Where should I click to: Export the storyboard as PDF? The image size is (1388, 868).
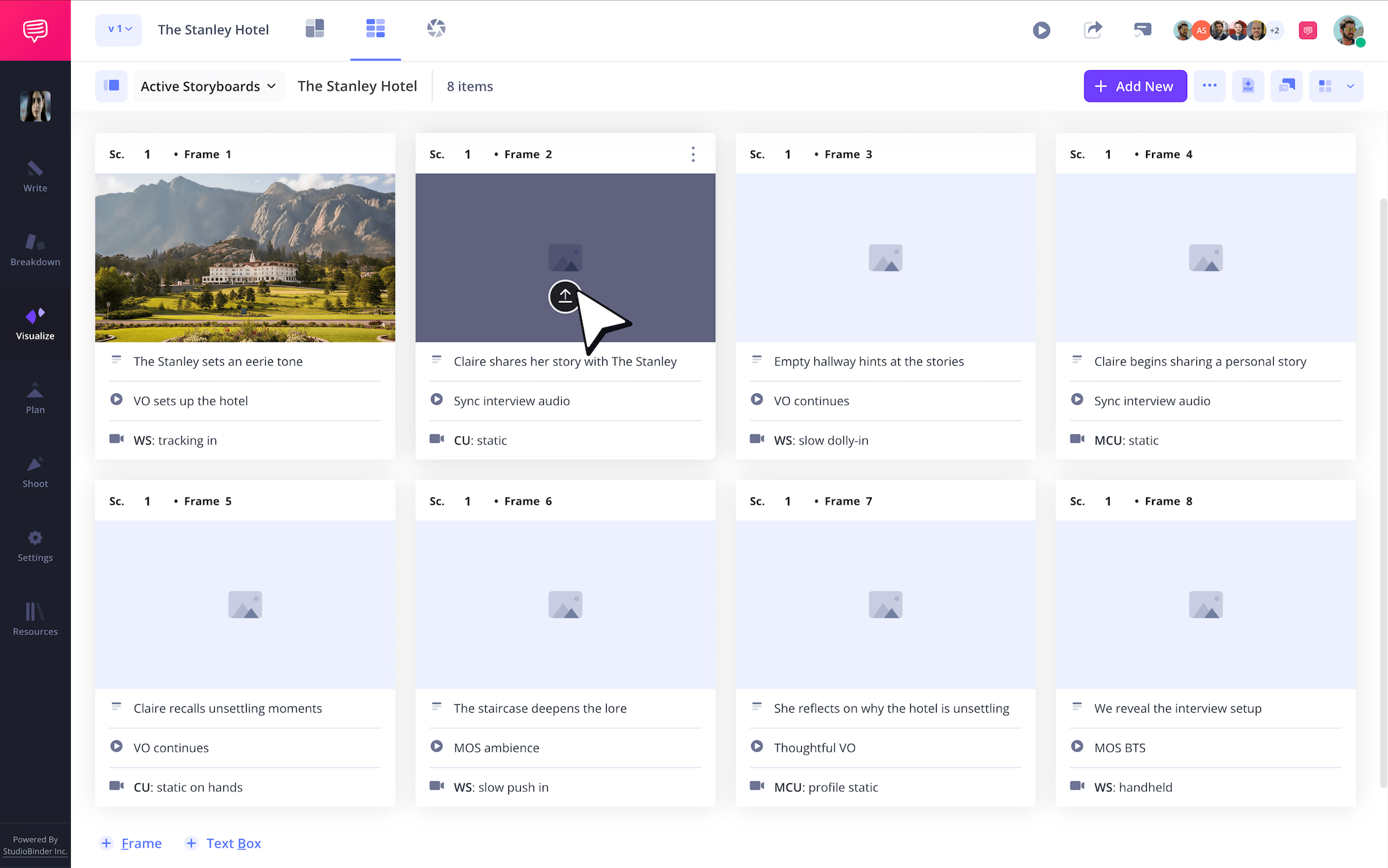pyautogui.click(x=1248, y=86)
